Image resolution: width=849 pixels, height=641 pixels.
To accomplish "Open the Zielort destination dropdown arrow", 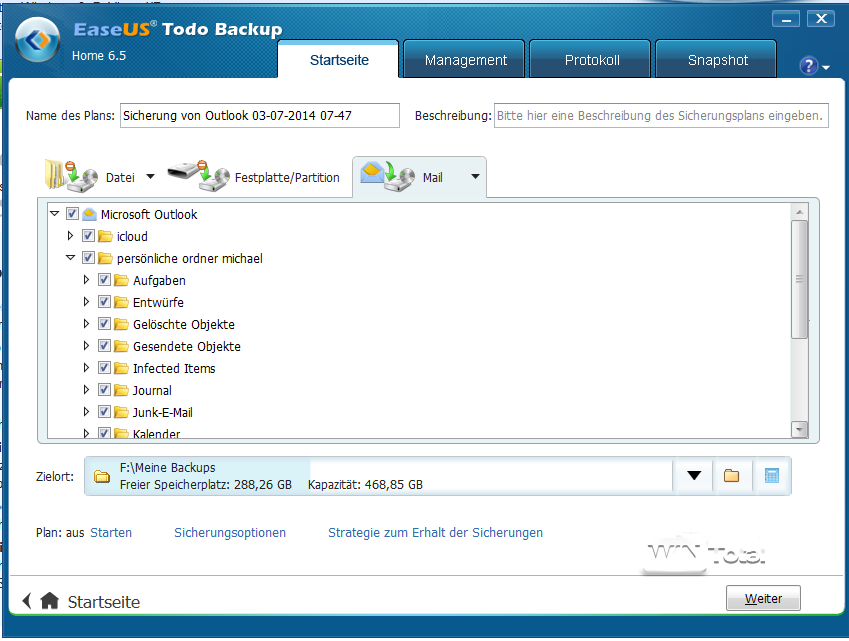I will tap(694, 476).
